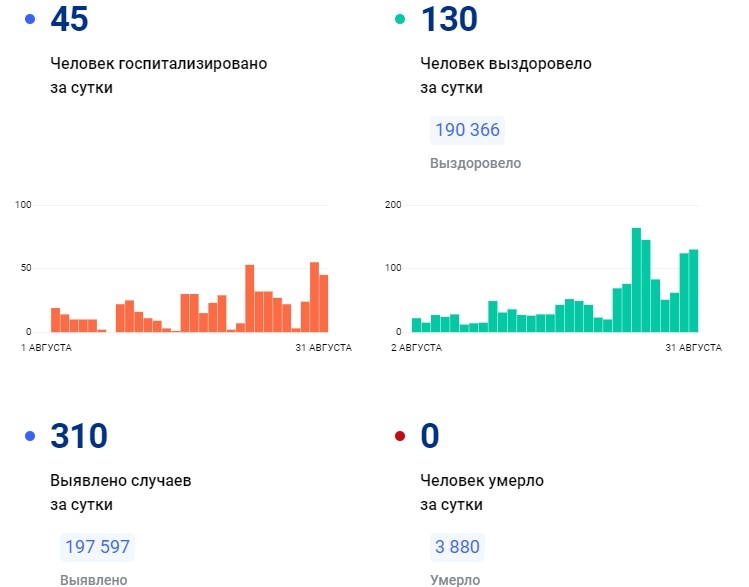The width and height of the screenshot is (749, 587).
Task: Open the 197 597 detected total badge
Action: [97, 547]
